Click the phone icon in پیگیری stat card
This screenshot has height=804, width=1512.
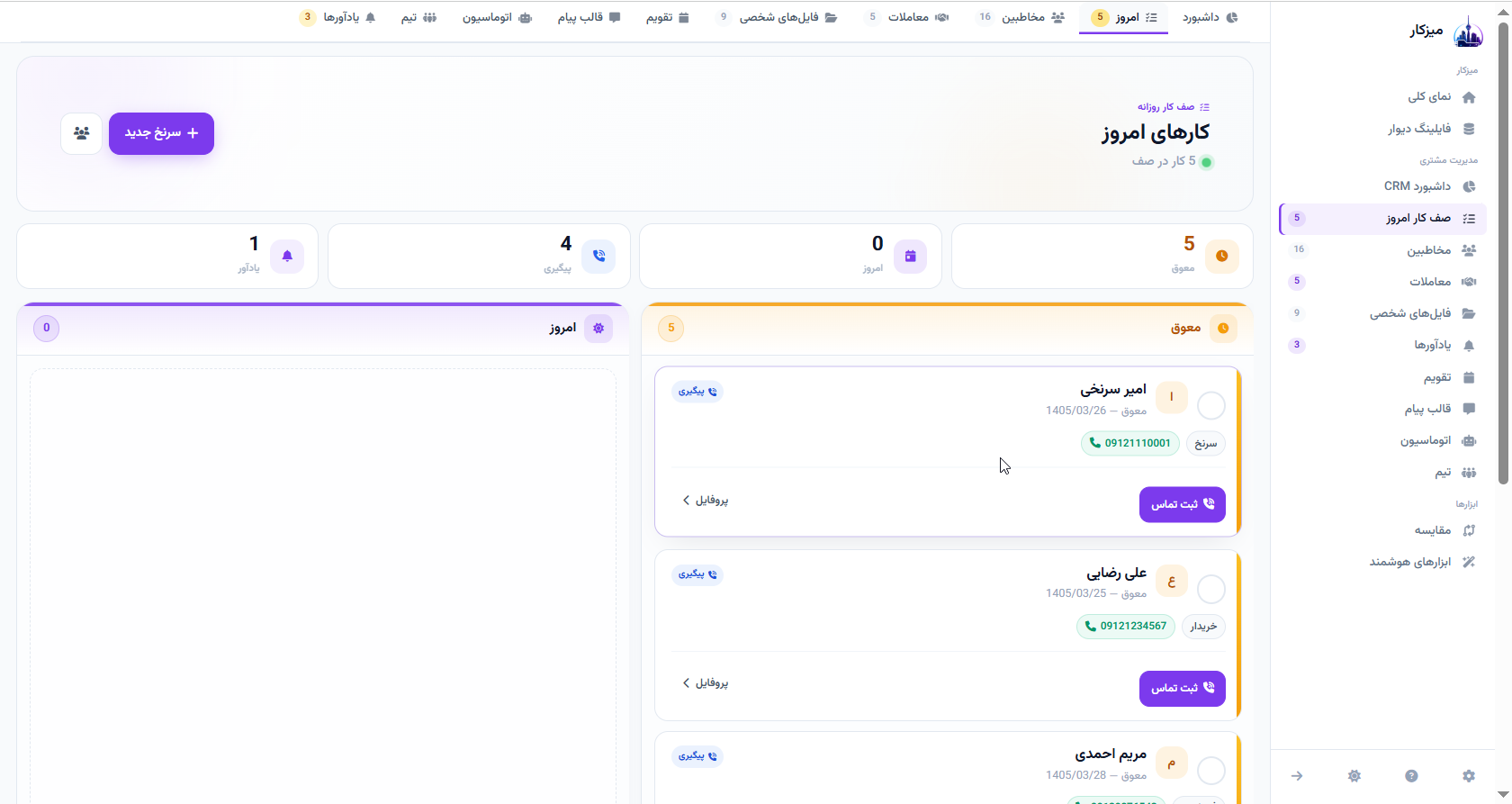598,257
